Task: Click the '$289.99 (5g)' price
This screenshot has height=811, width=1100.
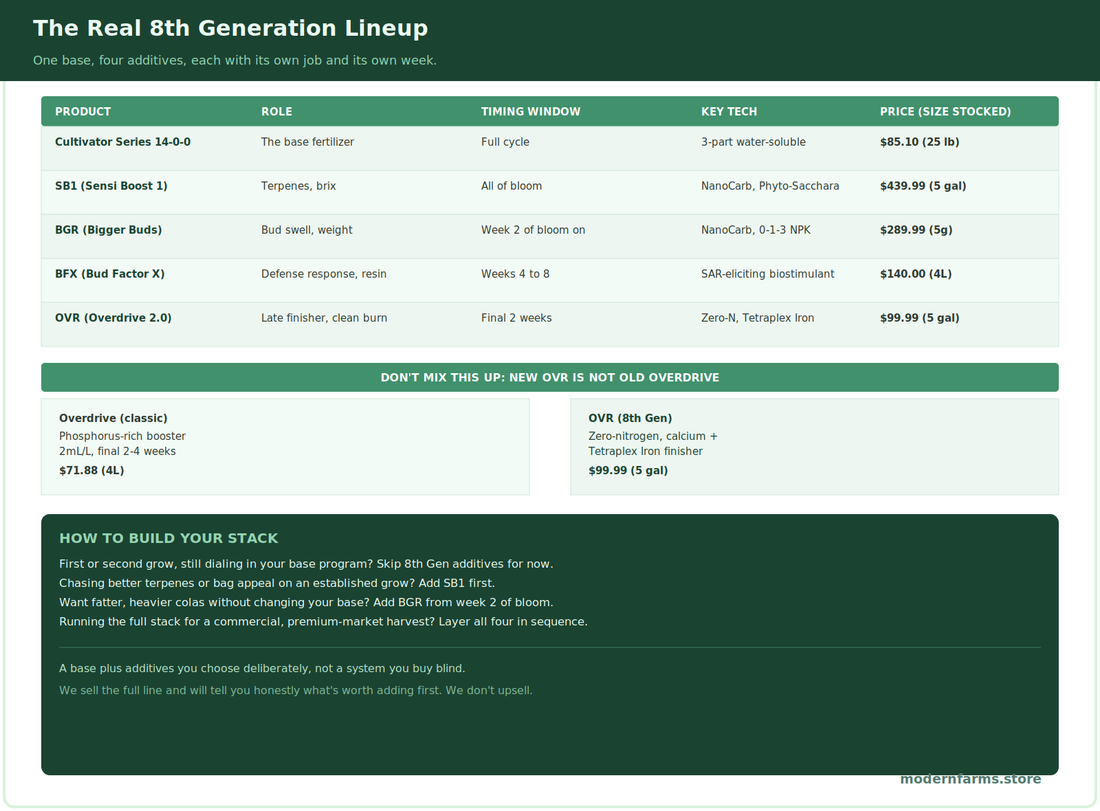Action: coord(915,230)
